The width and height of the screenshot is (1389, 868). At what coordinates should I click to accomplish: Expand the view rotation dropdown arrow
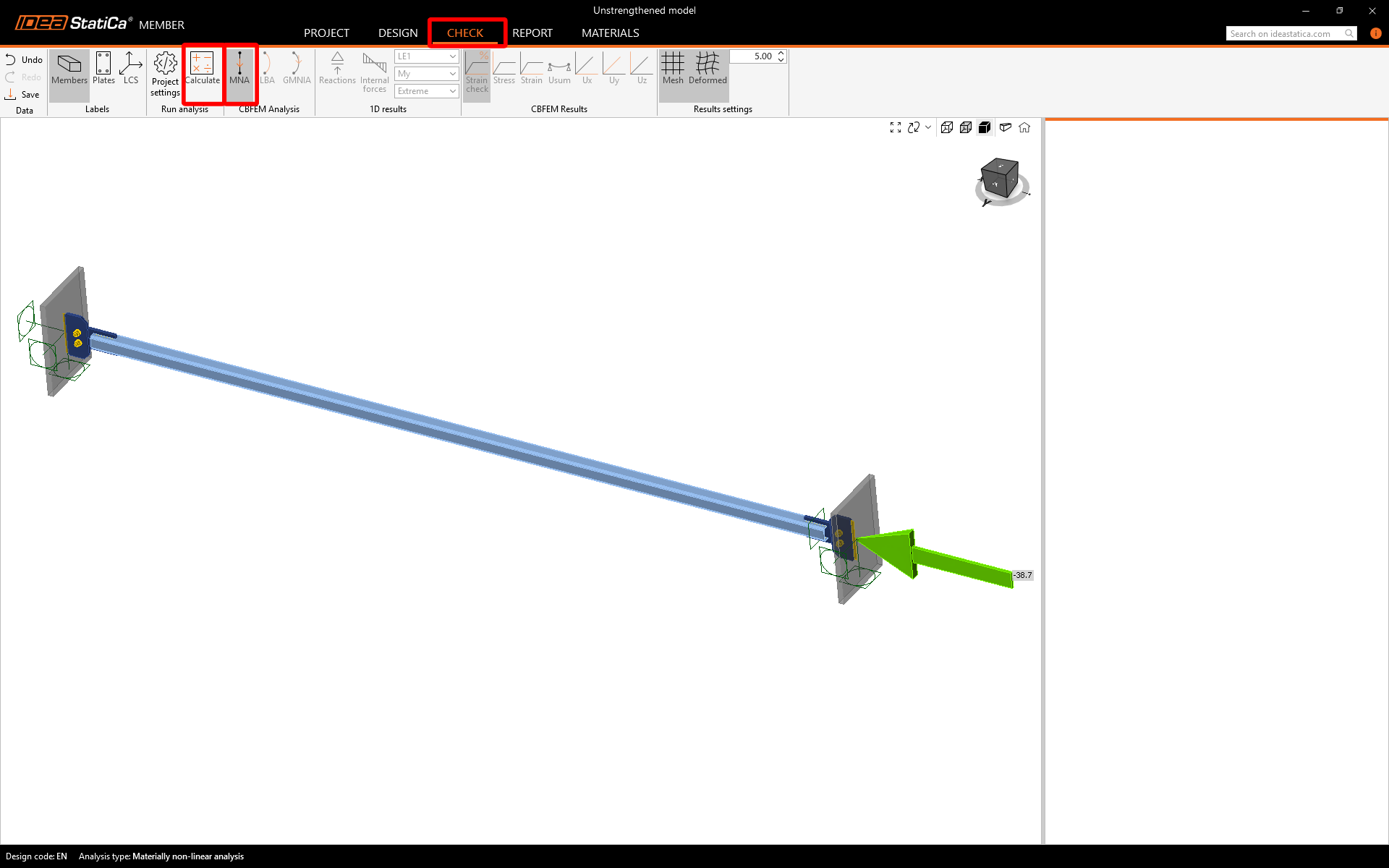click(x=928, y=127)
